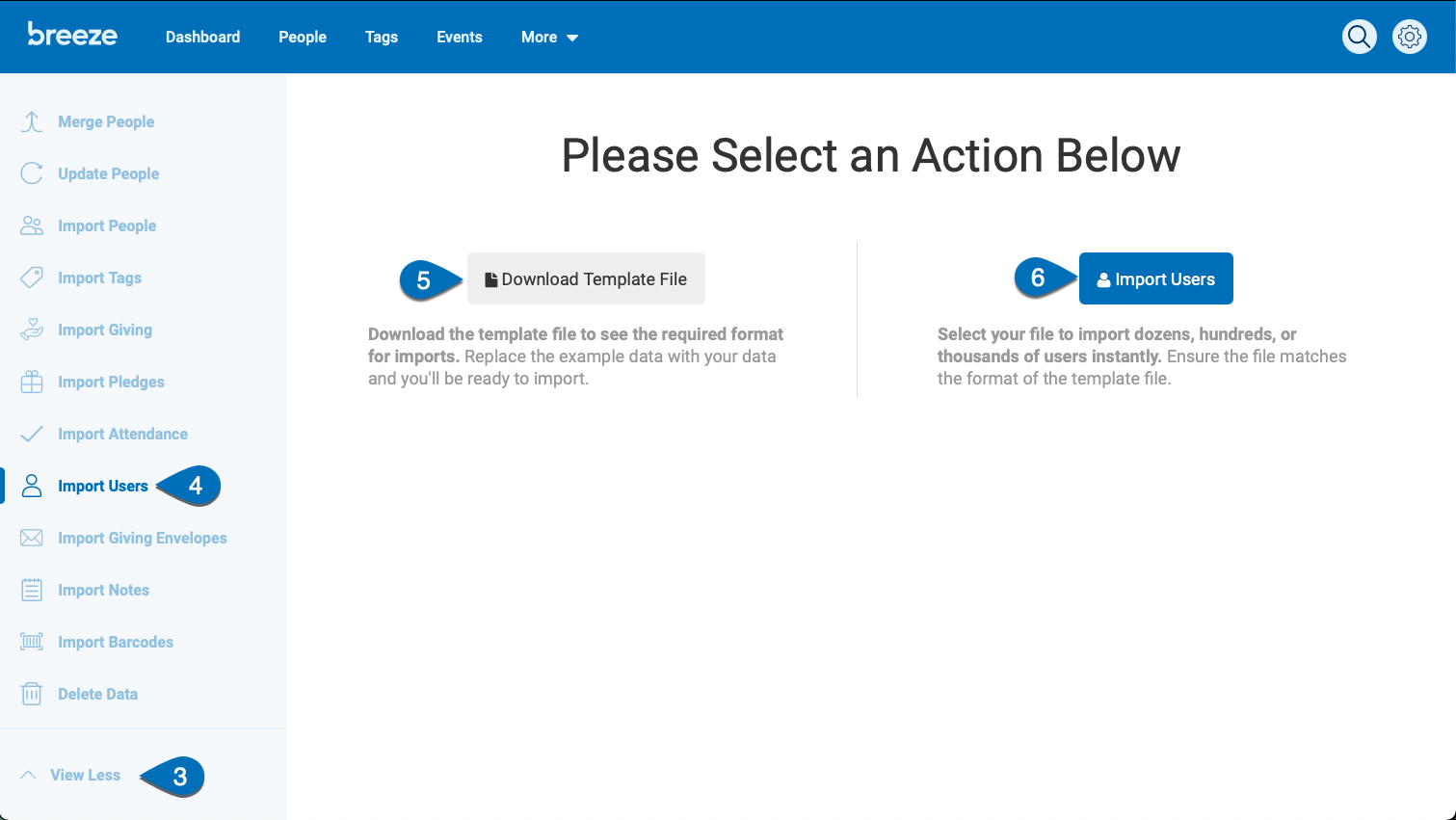Click the breeze logo

click(x=72, y=35)
